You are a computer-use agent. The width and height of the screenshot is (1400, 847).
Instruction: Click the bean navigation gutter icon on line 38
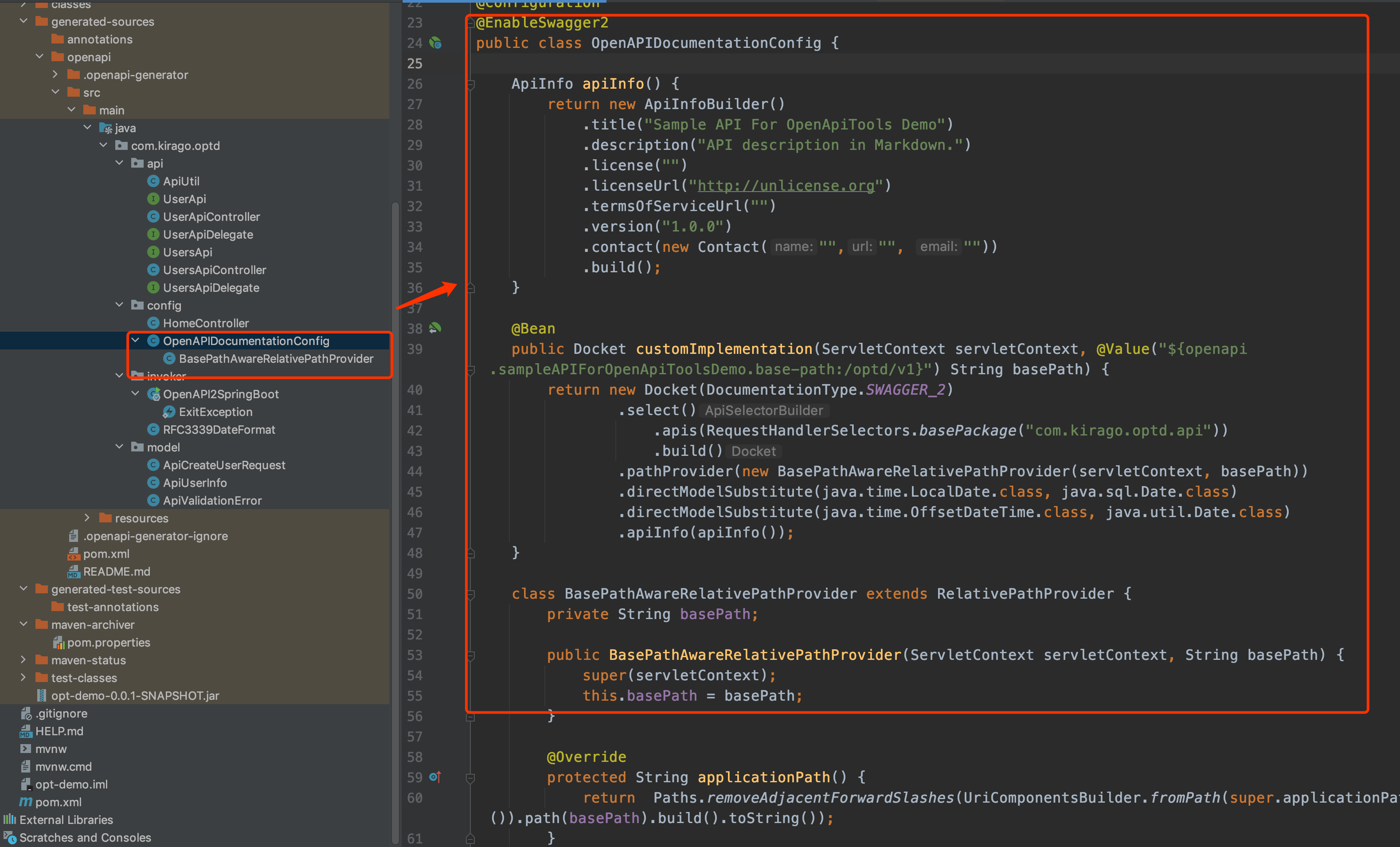coord(435,329)
